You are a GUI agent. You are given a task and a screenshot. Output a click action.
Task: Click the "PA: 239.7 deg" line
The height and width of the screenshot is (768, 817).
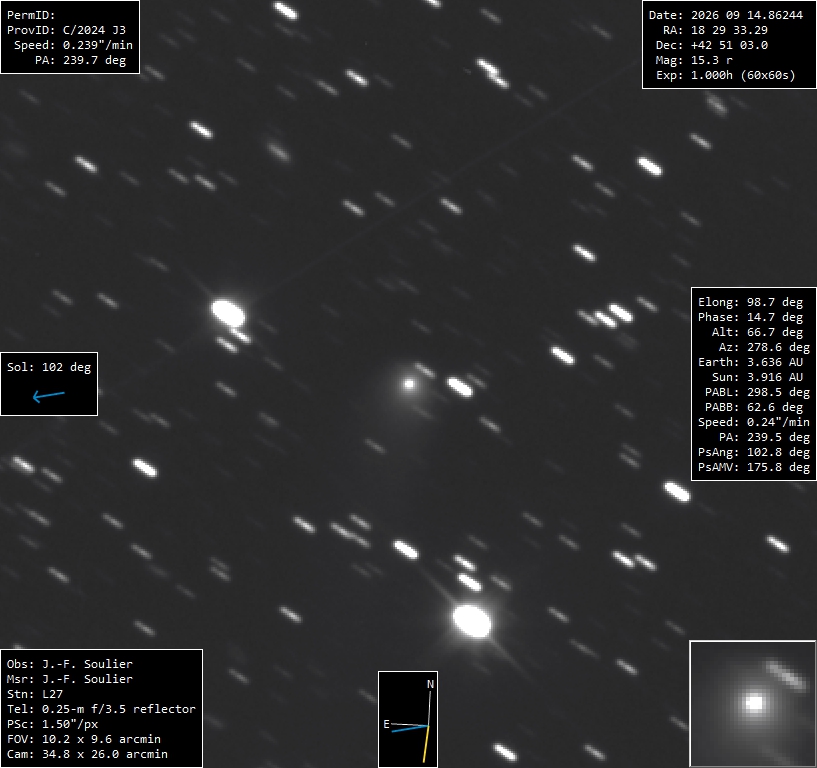(x=80, y=60)
